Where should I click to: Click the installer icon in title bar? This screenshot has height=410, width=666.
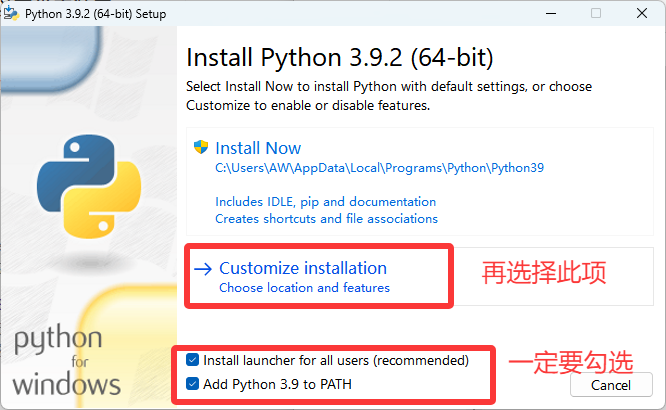[11, 14]
